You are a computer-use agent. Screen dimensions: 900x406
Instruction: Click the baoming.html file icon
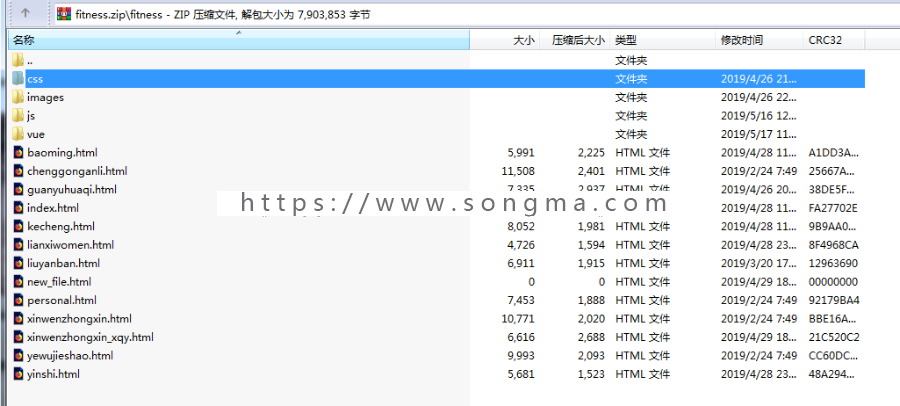click(18, 152)
